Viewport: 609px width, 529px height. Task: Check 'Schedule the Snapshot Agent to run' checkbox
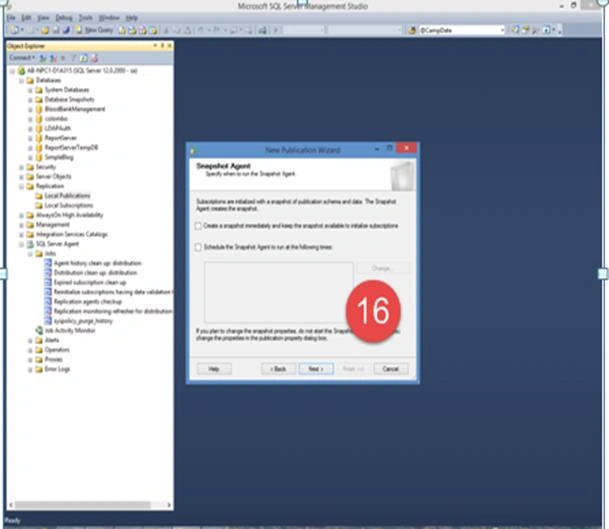click(198, 247)
